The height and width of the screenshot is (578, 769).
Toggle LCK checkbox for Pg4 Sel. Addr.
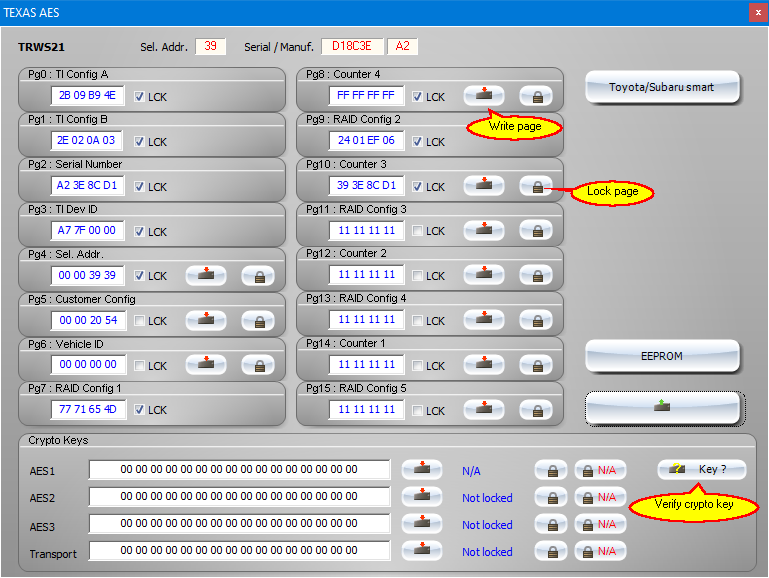pos(139,276)
